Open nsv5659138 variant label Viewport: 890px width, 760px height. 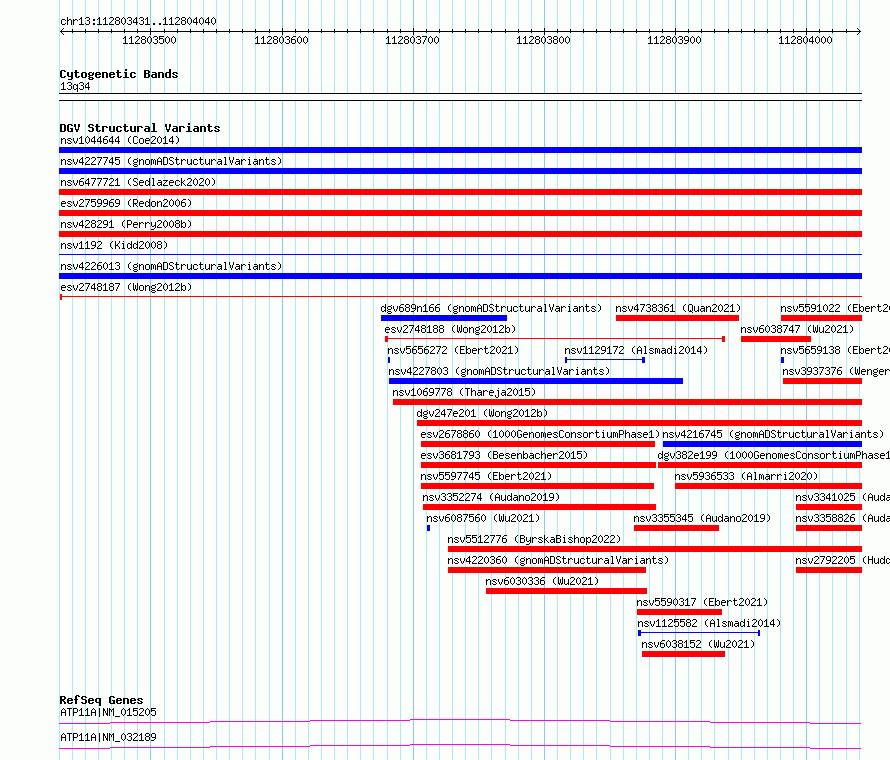pyautogui.click(x=835, y=350)
